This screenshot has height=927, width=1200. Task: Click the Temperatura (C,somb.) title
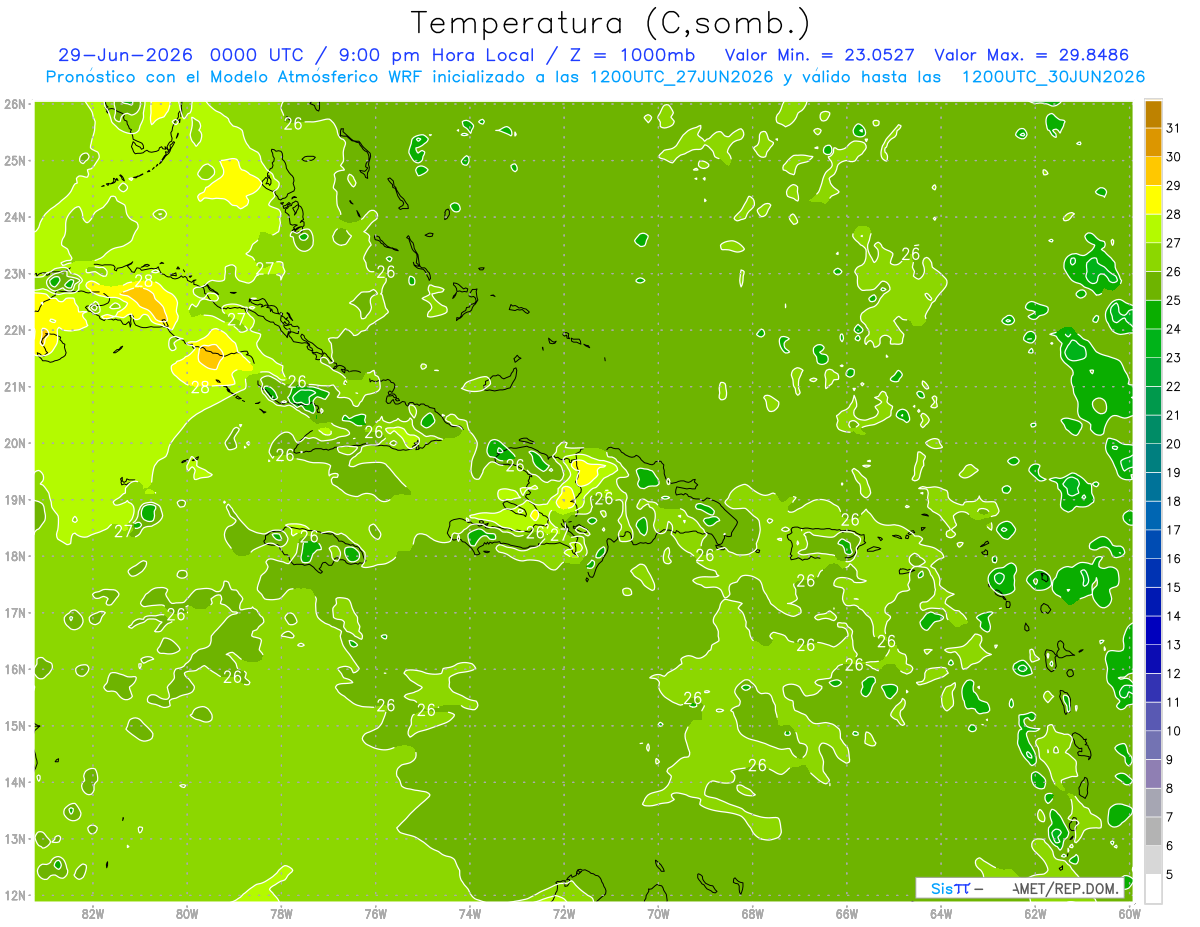click(x=609, y=23)
